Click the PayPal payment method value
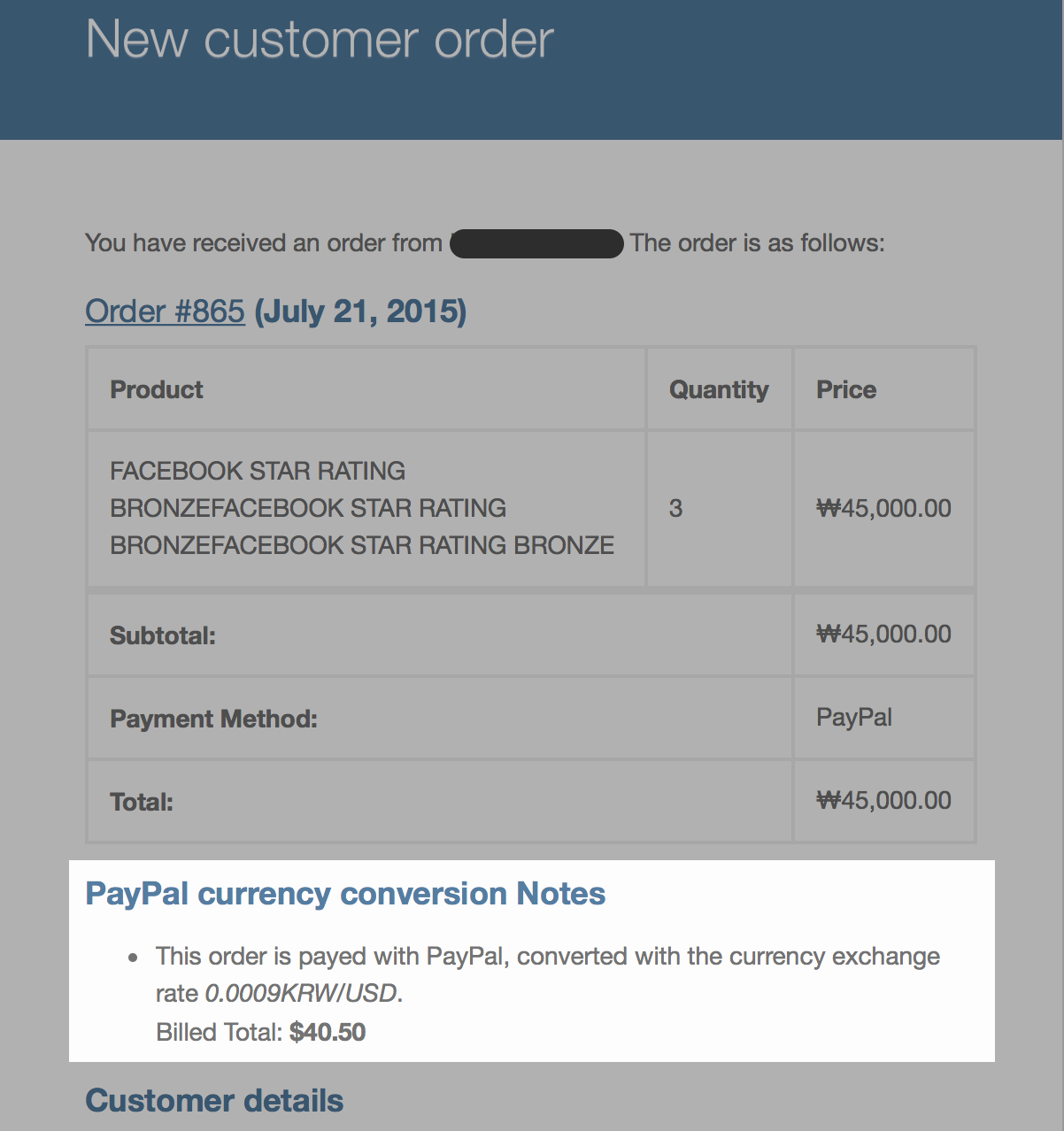The image size is (1064, 1131). pos(854,717)
